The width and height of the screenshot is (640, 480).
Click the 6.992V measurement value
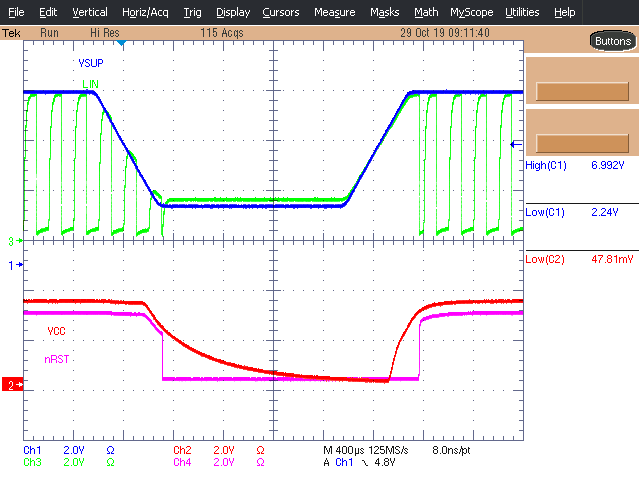tap(607, 165)
